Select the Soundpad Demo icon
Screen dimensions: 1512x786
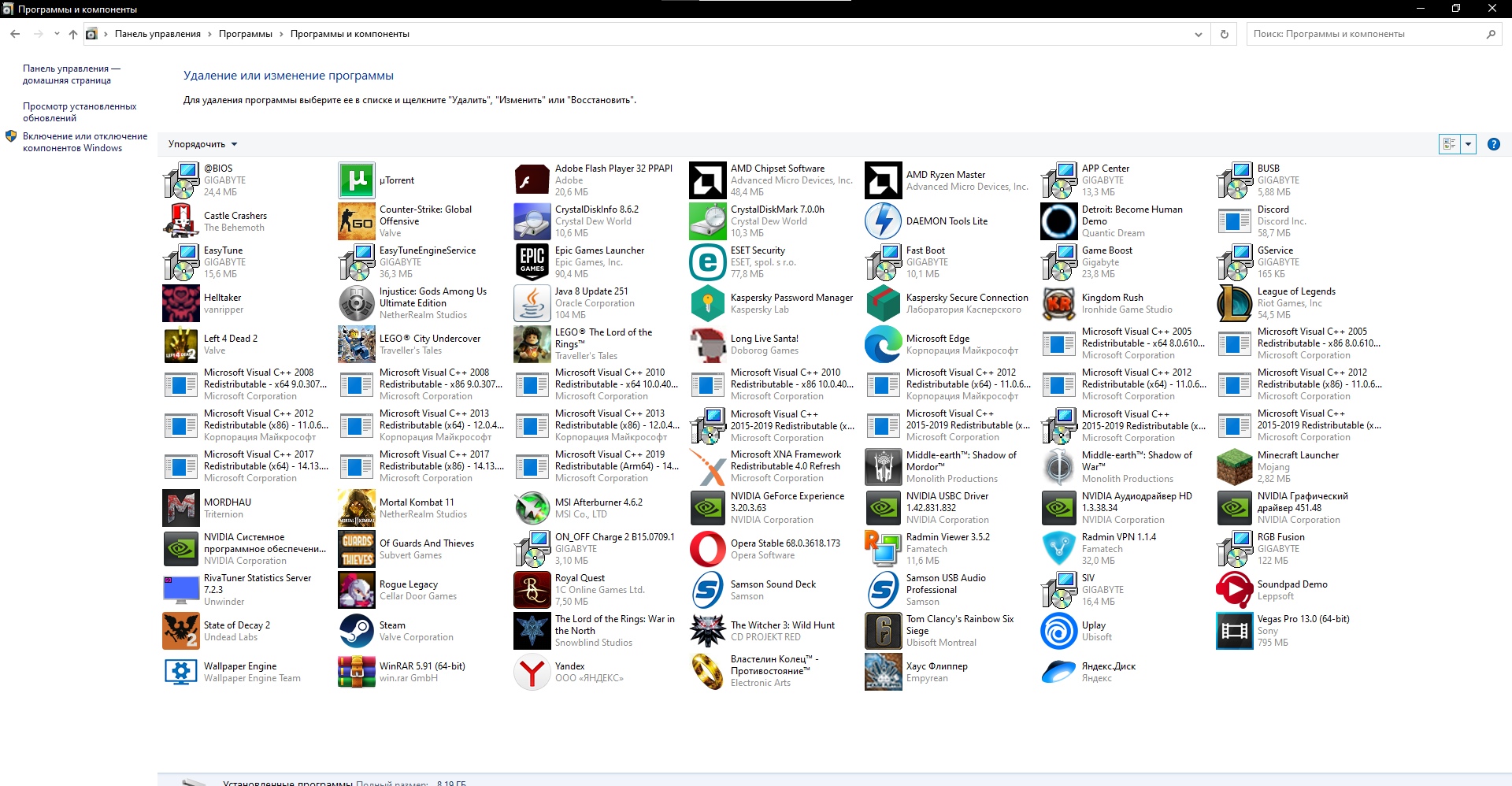coord(1235,590)
